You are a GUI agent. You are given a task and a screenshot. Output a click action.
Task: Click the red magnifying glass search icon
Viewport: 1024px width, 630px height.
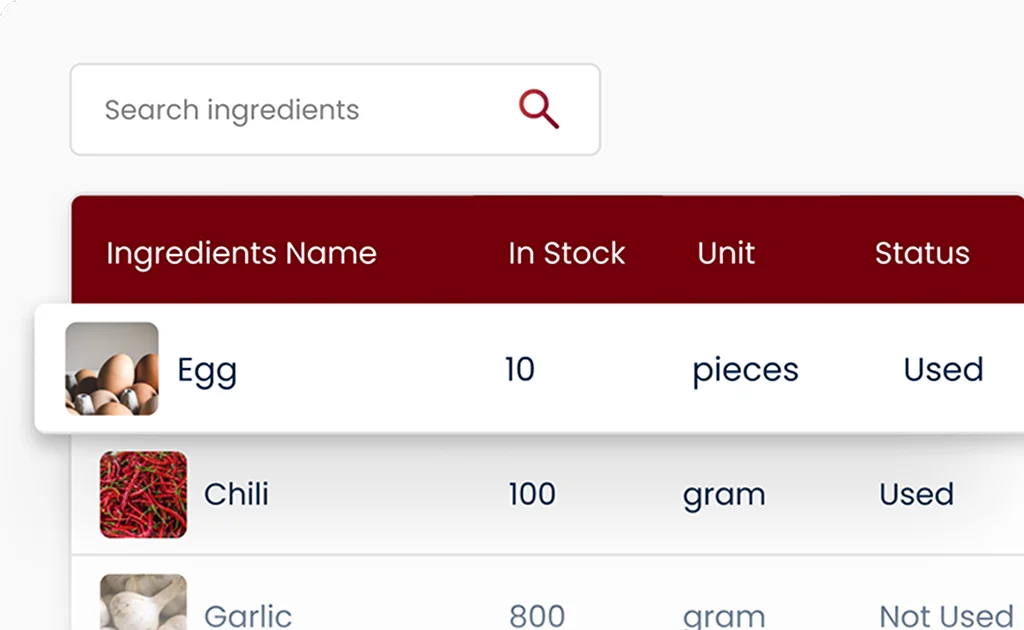539,109
